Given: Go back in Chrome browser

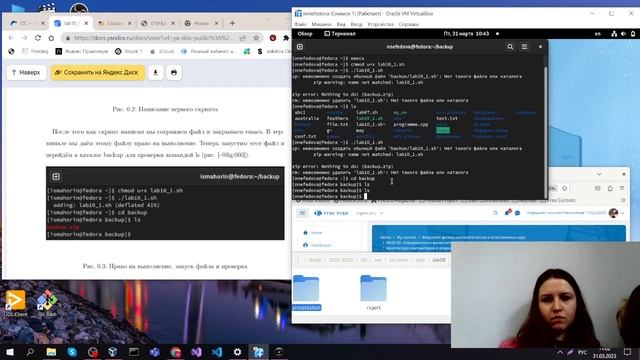Looking at the screenshot, I should click(11, 38).
